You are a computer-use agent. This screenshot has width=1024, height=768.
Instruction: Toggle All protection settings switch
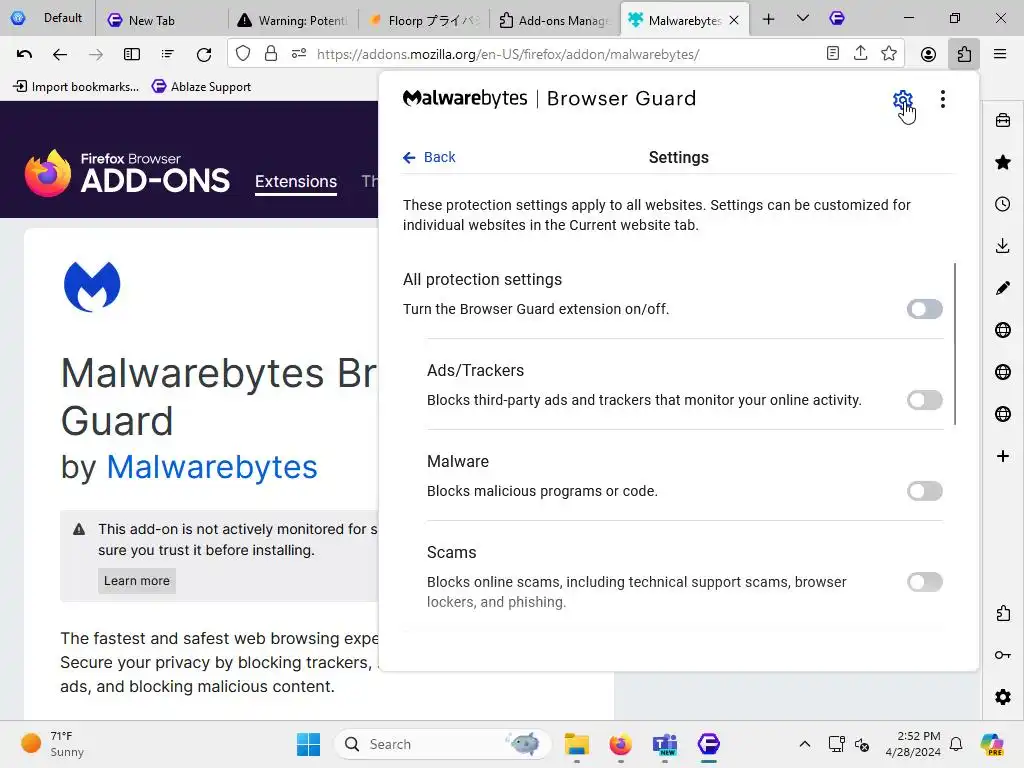(x=924, y=309)
